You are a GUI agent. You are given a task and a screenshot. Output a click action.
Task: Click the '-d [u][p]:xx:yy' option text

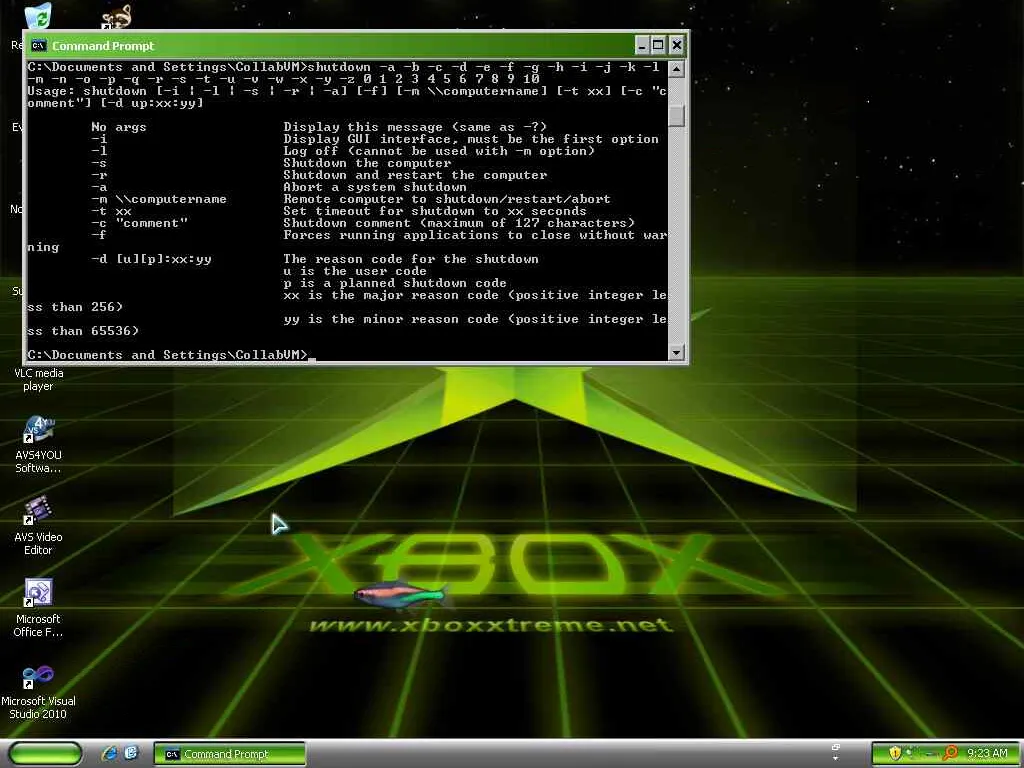[x=151, y=259]
